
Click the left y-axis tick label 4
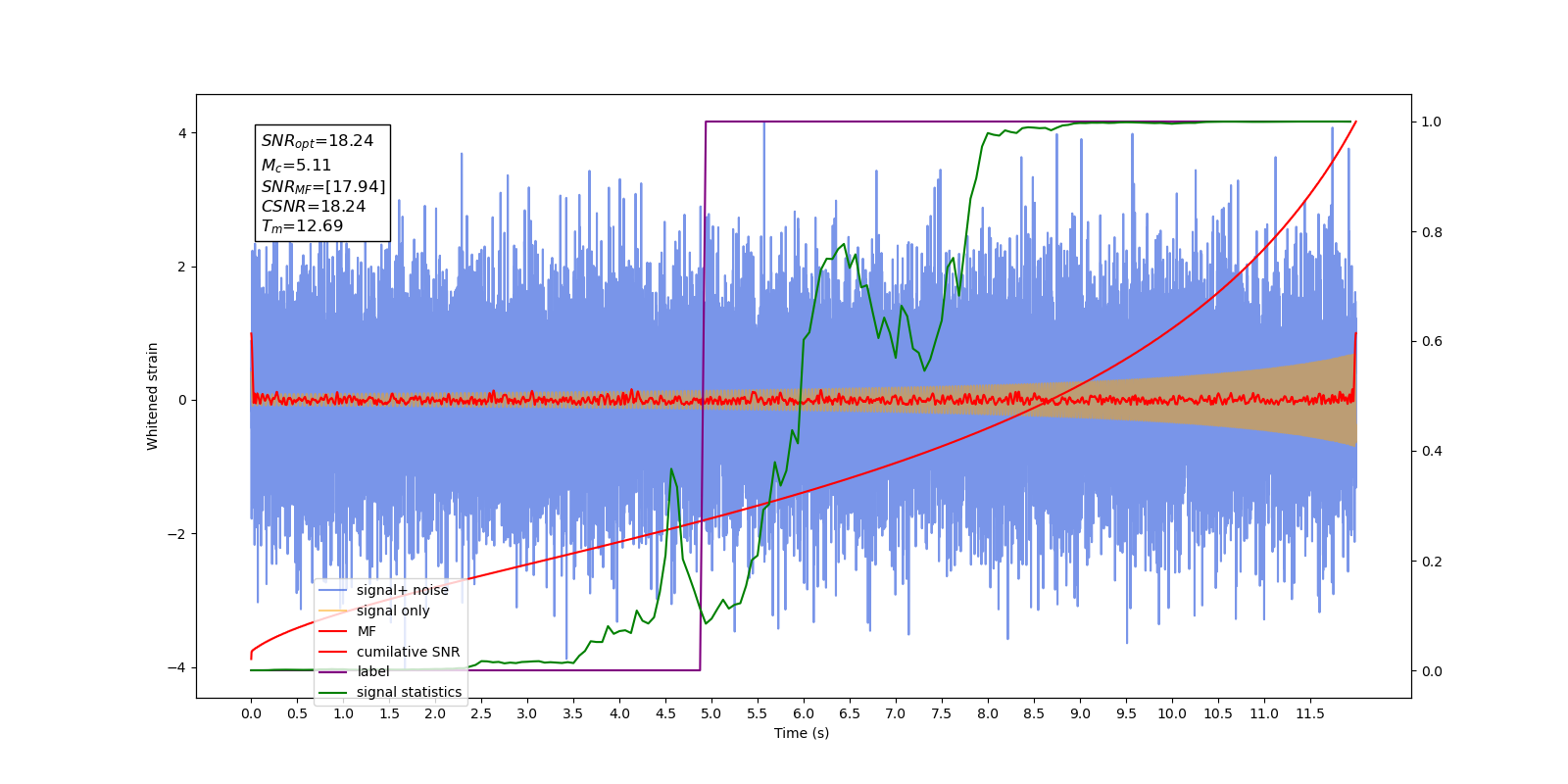click(x=182, y=133)
